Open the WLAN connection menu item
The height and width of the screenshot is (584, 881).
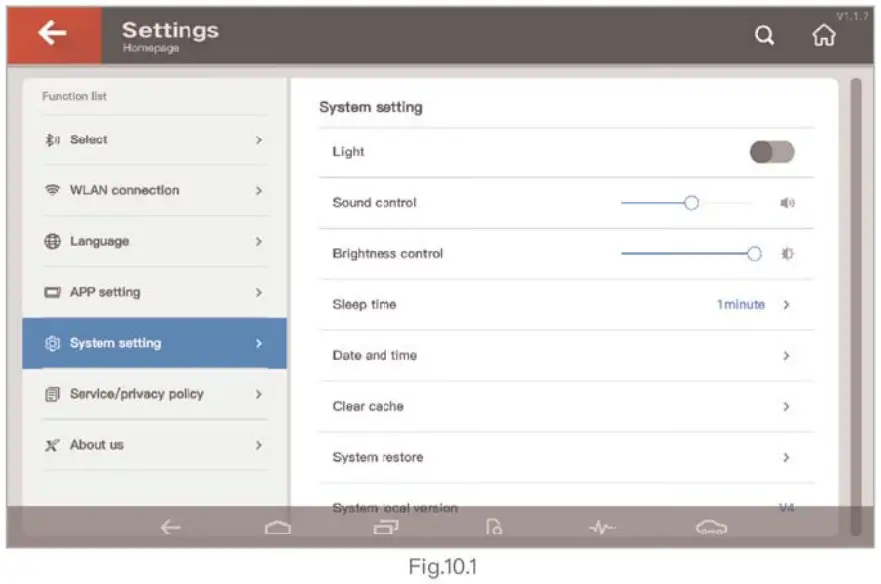pos(155,191)
